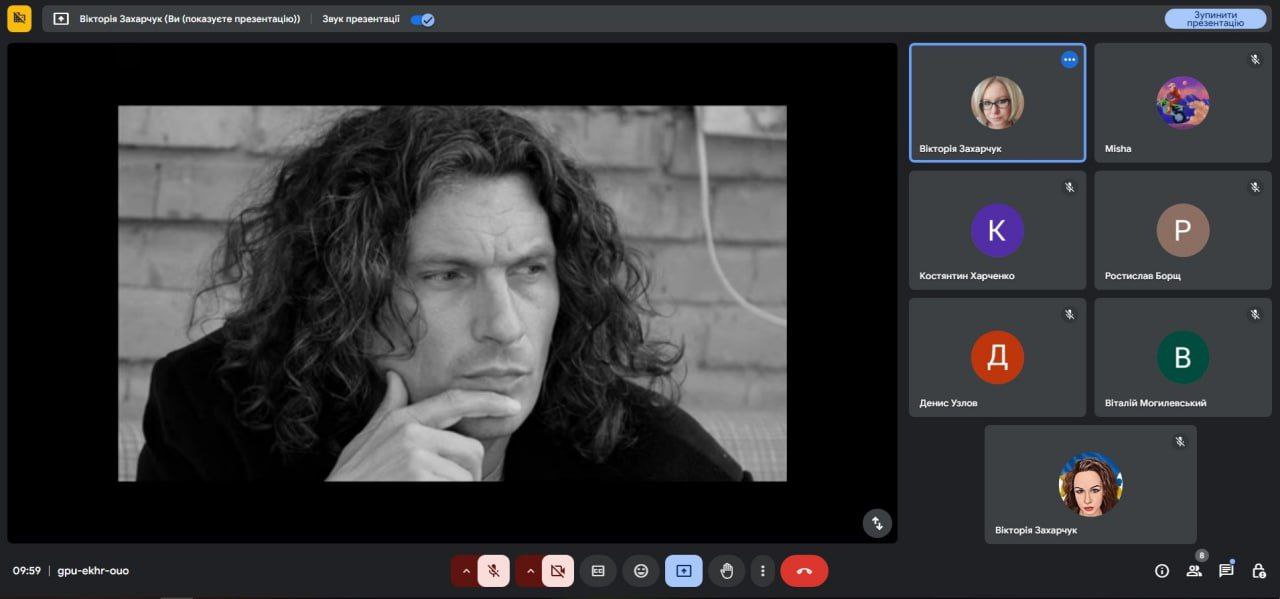Expand video settings arrow beside camera
The height and width of the screenshot is (599, 1280).
click(530, 571)
